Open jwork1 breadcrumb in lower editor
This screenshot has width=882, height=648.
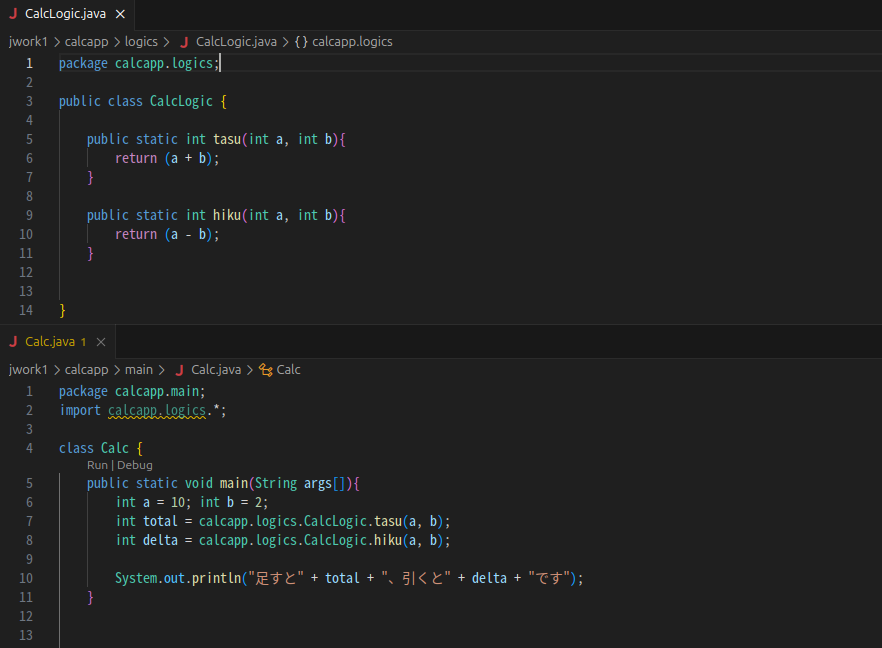click(28, 370)
